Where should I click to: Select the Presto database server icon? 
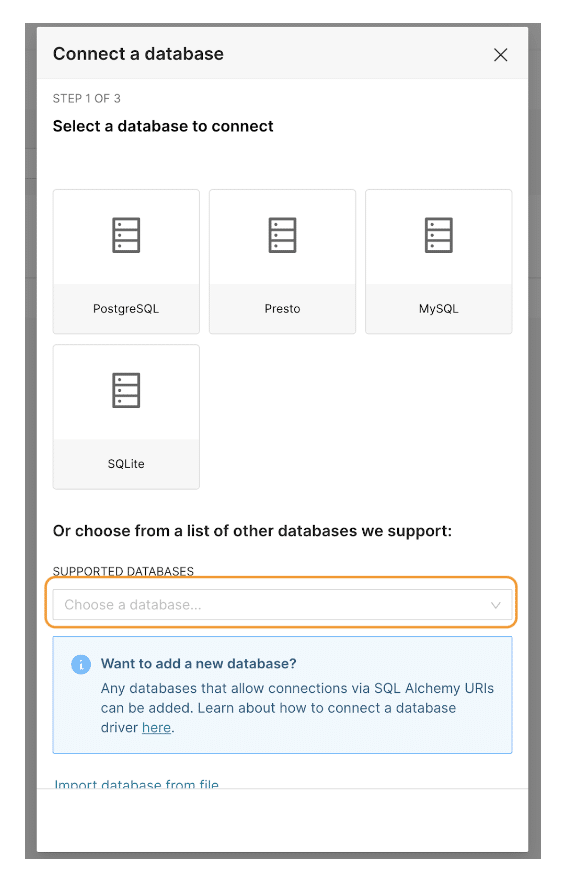coord(282,235)
